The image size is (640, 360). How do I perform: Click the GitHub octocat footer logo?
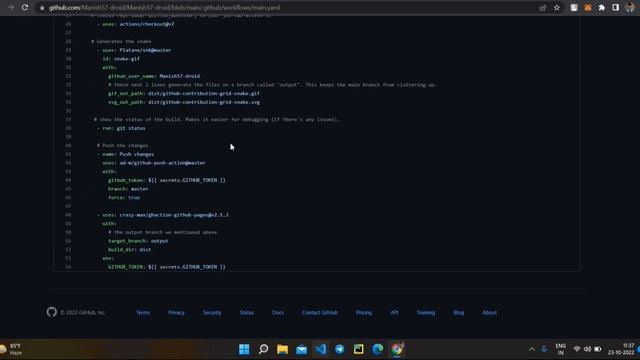(x=51, y=312)
